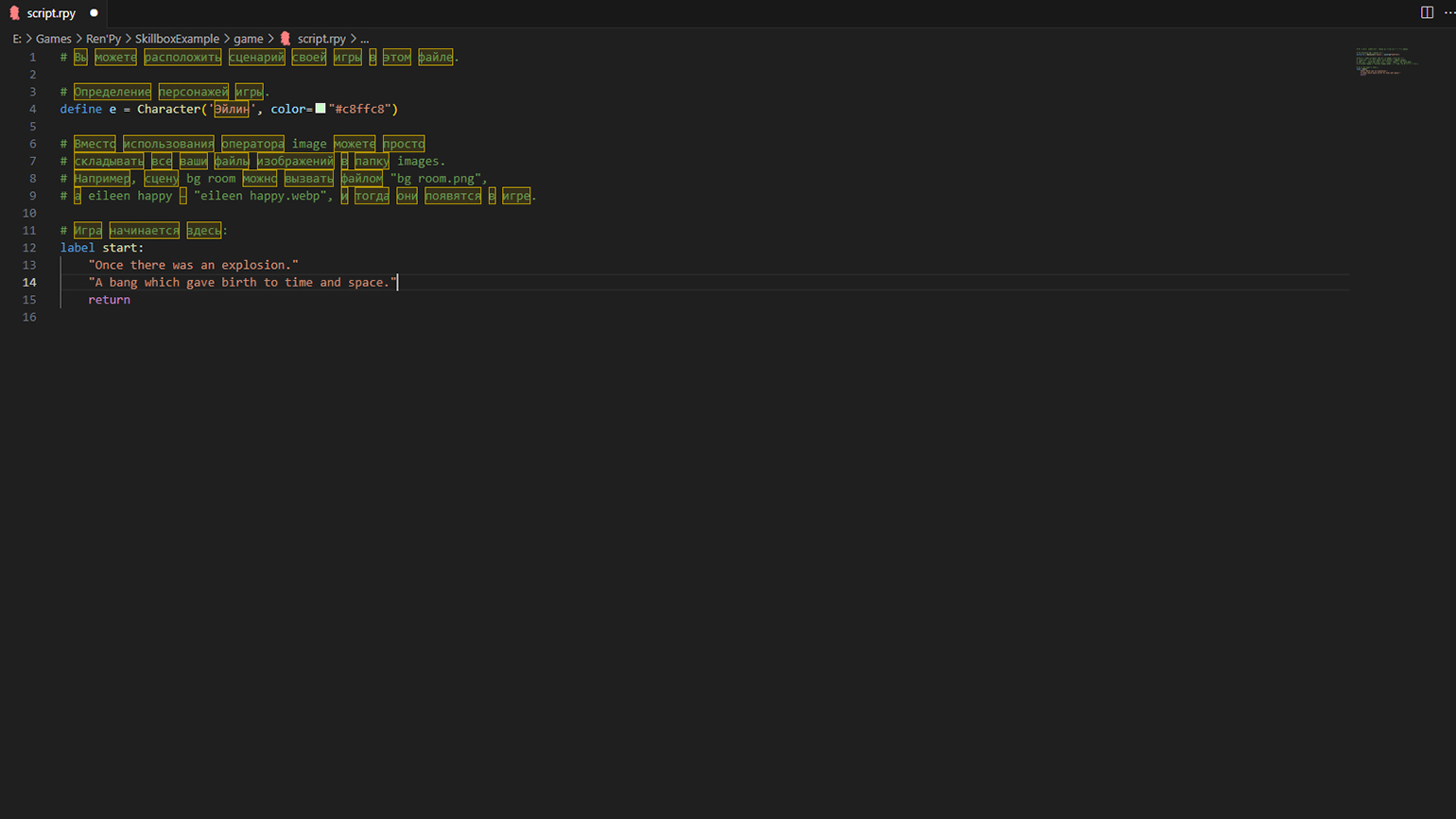The width and height of the screenshot is (1456, 819).
Task: Open the E: drive breadcrumb
Action: click(x=17, y=39)
